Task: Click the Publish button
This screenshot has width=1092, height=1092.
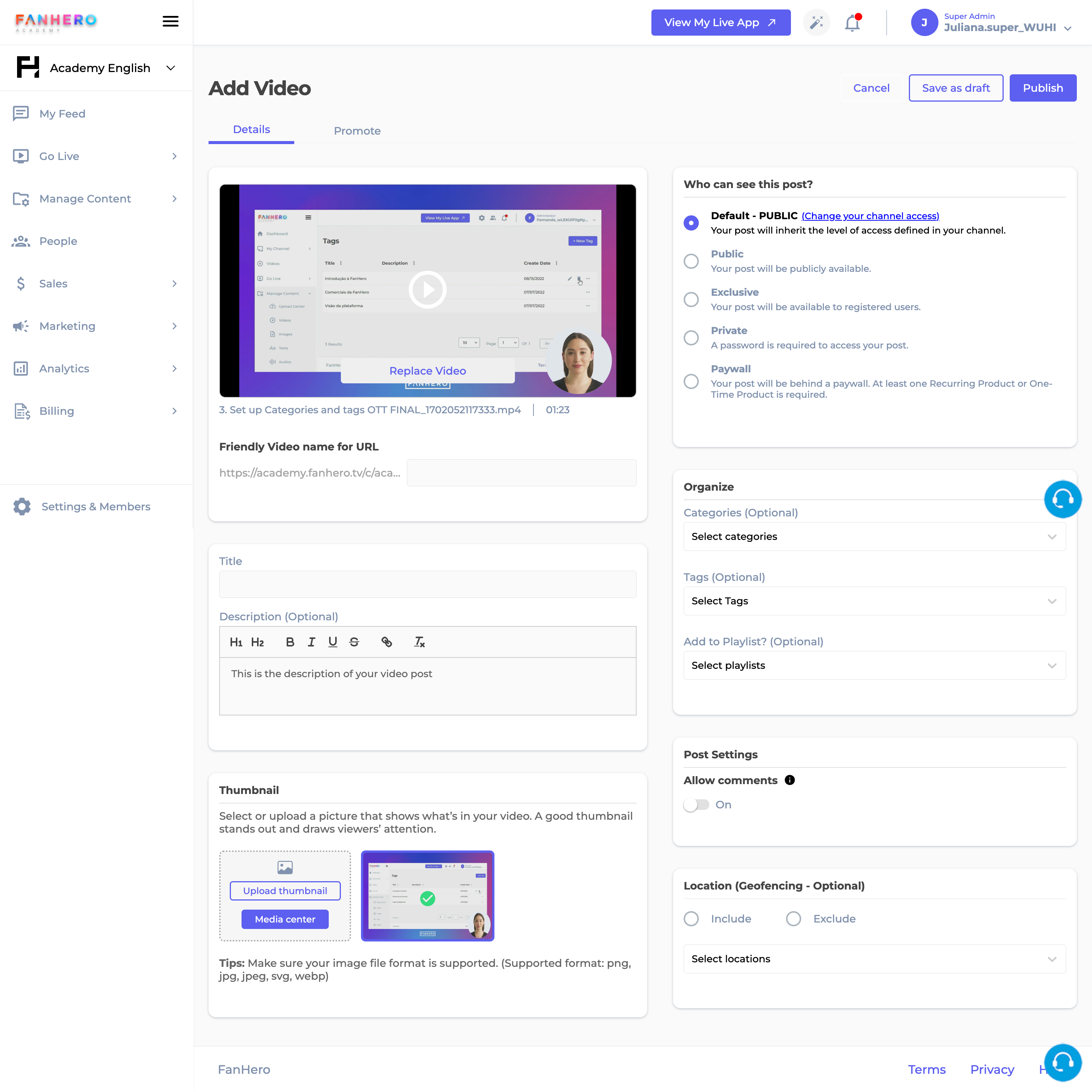Action: [1042, 88]
